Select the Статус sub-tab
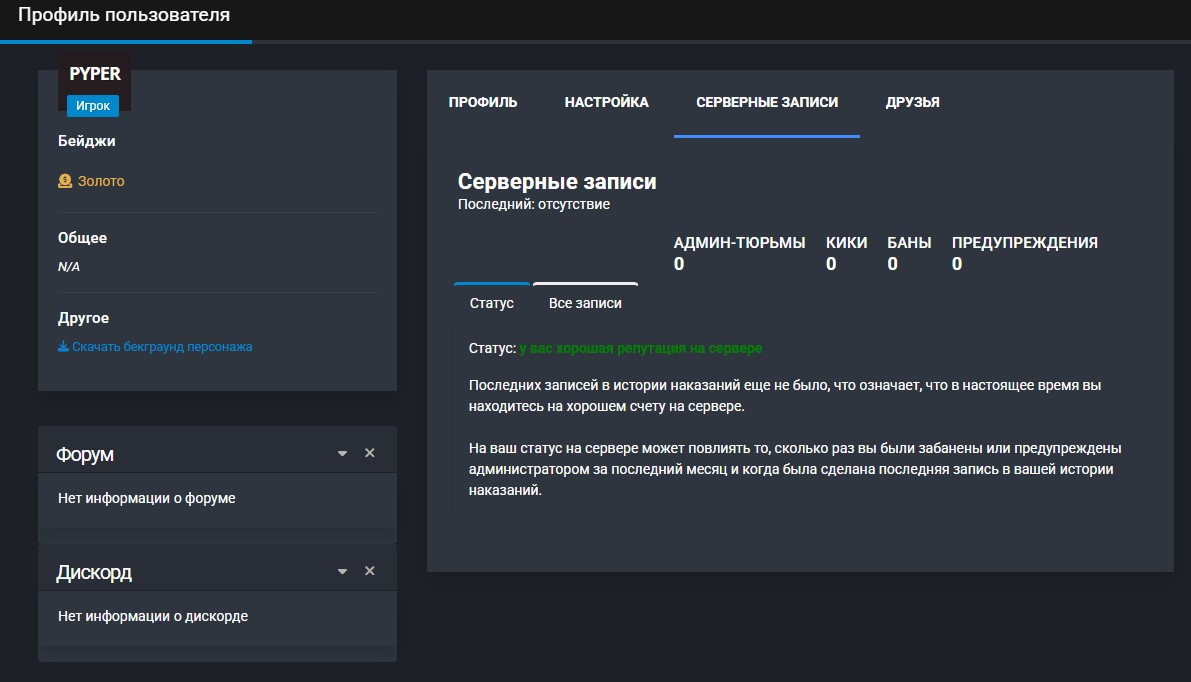 (491, 303)
